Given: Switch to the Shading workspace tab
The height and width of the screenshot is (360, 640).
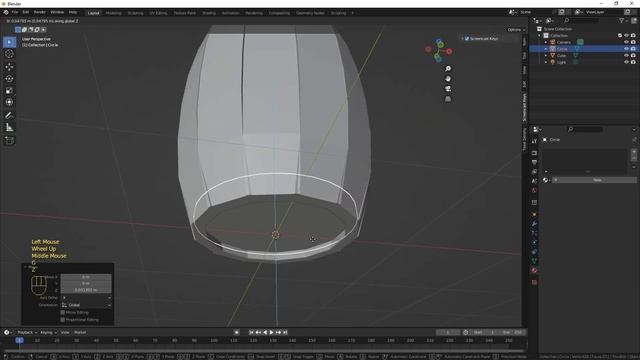Looking at the screenshot, I should click(x=209, y=13).
